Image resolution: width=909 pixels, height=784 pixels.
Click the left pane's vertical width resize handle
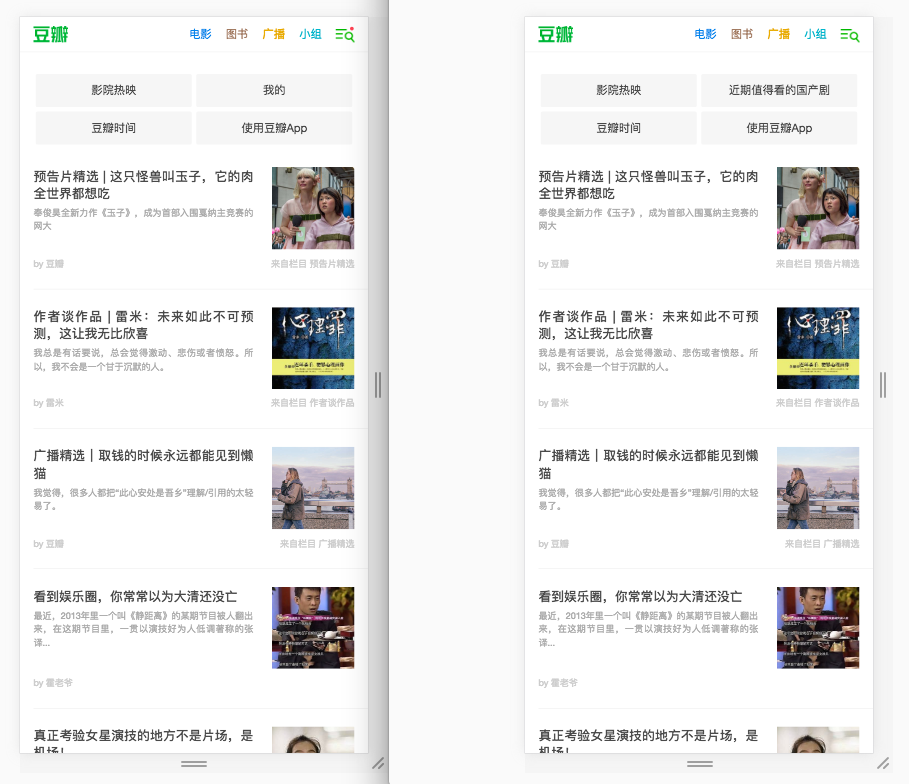click(x=378, y=385)
